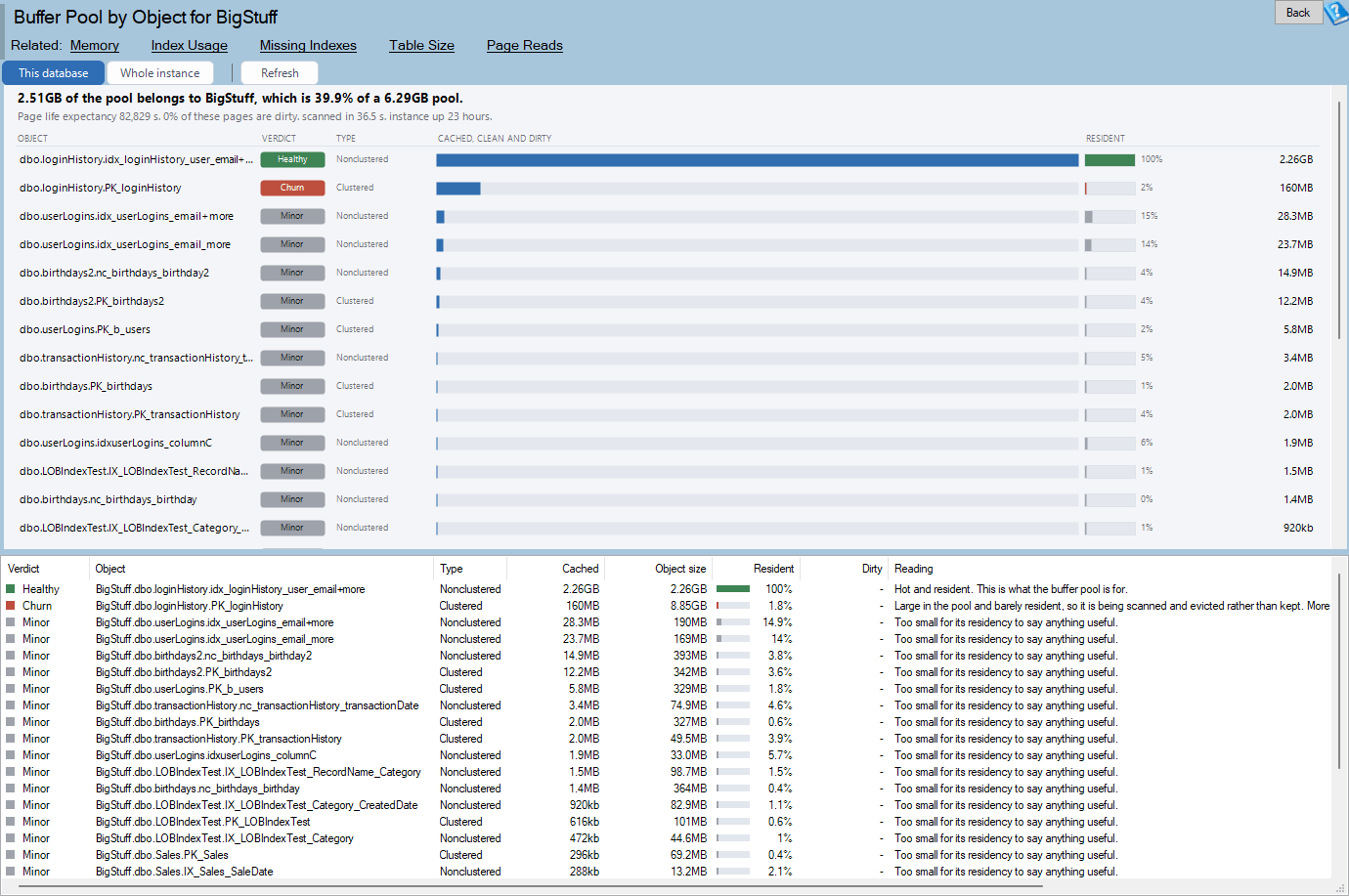Image resolution: width=1349 pixels, height=896 pixels.
Task: Open the Missing Indexes link
Action: (x=308, y=45)
